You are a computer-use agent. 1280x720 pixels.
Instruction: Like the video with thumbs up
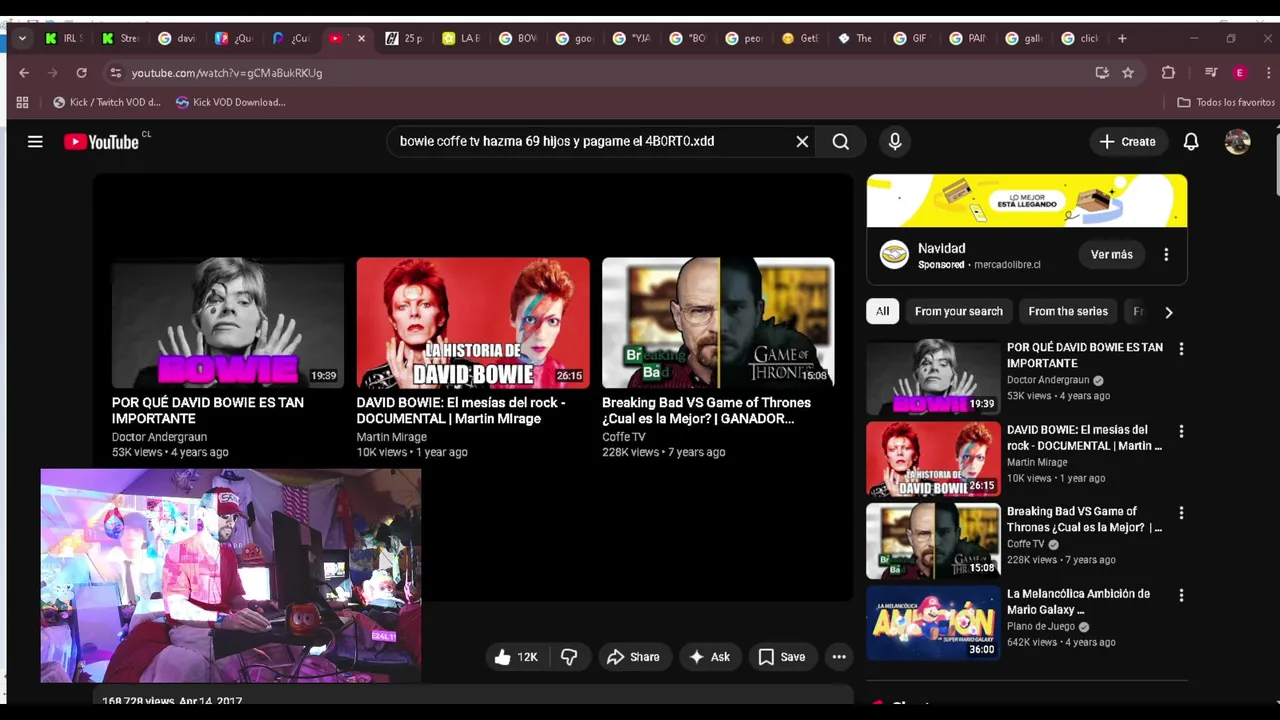[x=502, y=657]
